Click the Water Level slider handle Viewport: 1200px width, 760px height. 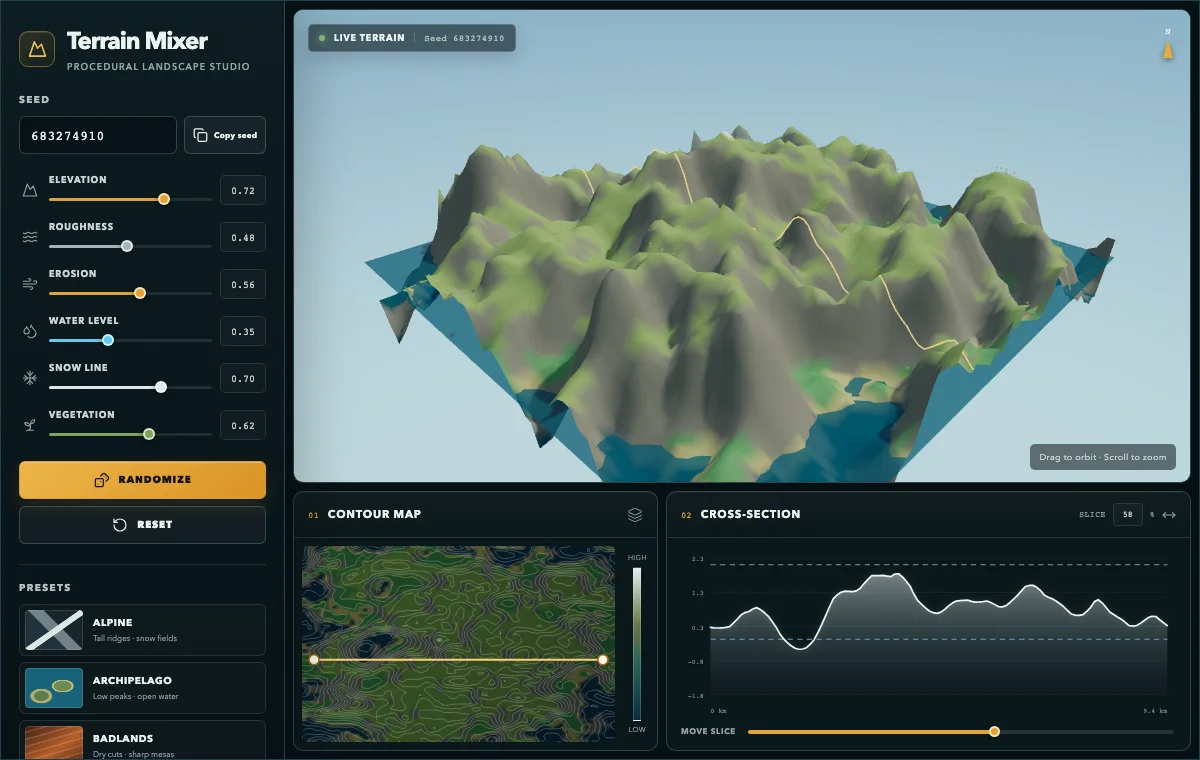click(x=108, y=340)
